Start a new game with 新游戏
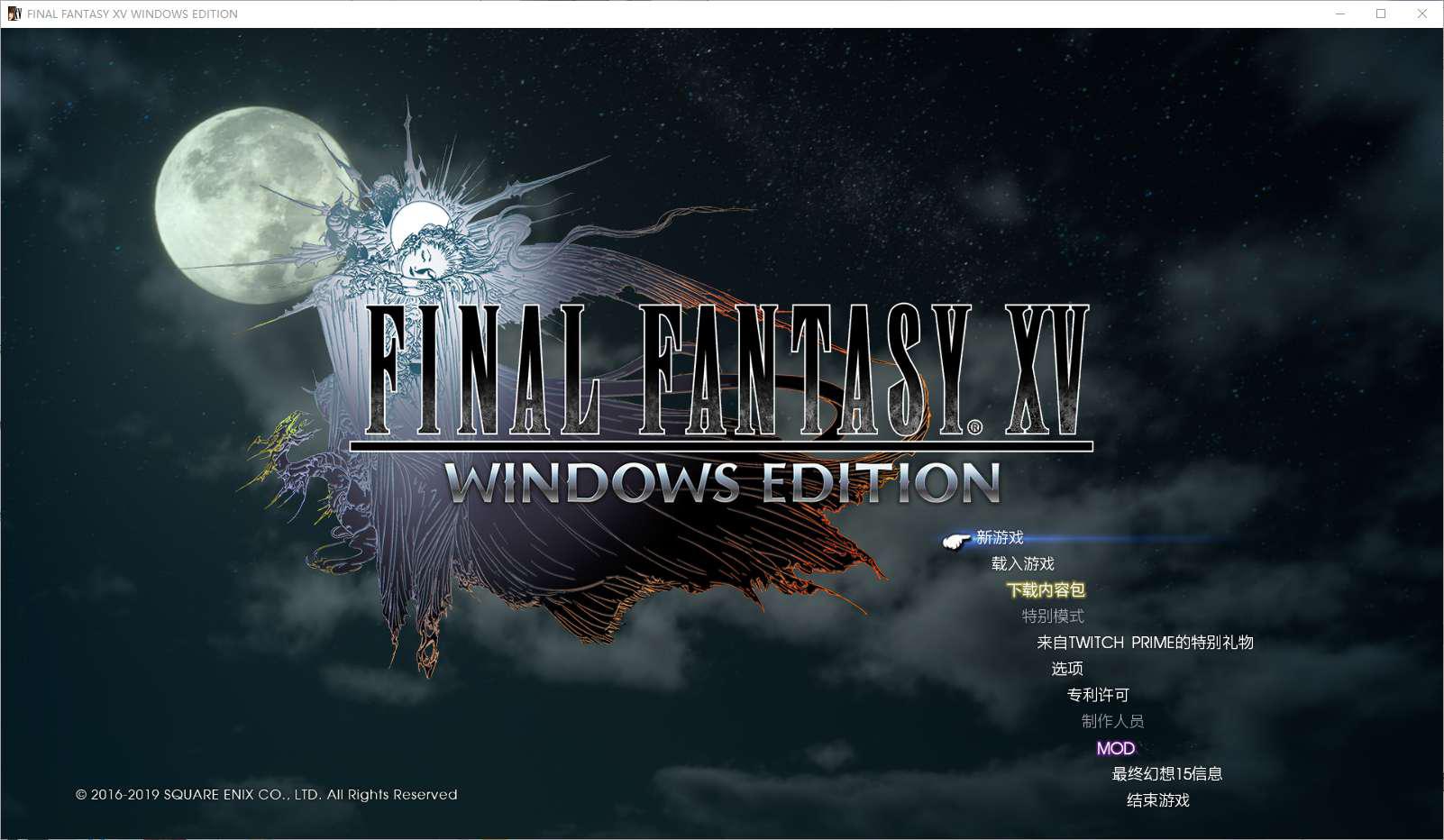Image resolution: width=1444 pixels, height=840 pixels. pos(1000,537)
